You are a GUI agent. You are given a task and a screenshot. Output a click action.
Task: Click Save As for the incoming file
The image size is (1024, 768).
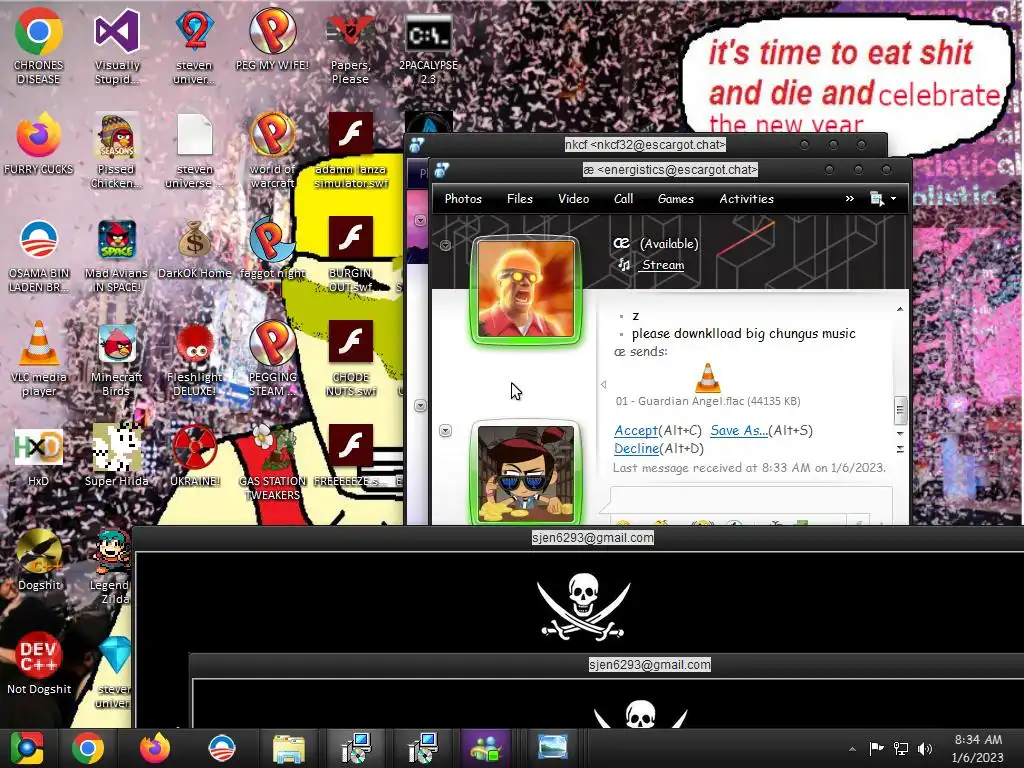(x=739, y=430)
